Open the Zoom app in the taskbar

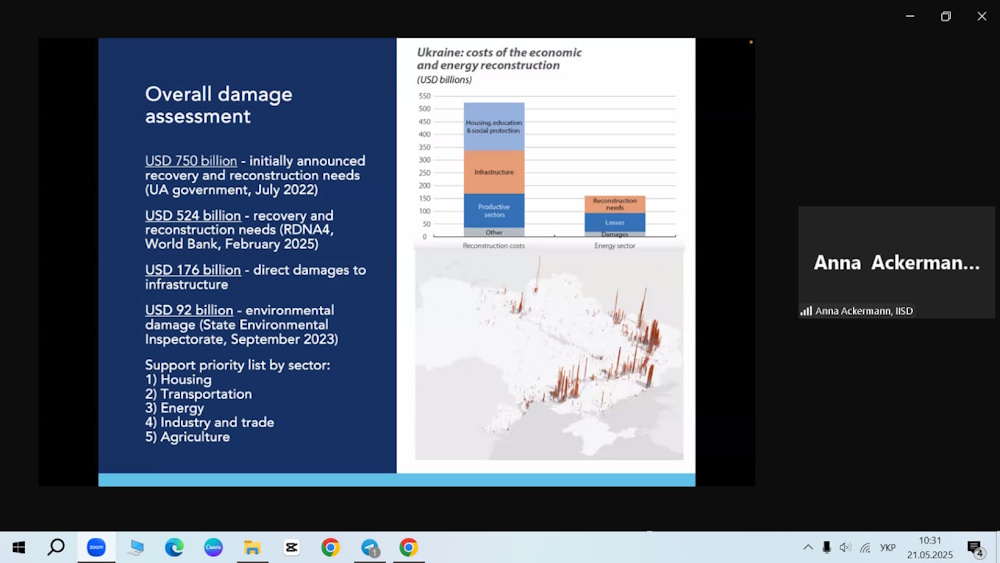click(96, 547)
